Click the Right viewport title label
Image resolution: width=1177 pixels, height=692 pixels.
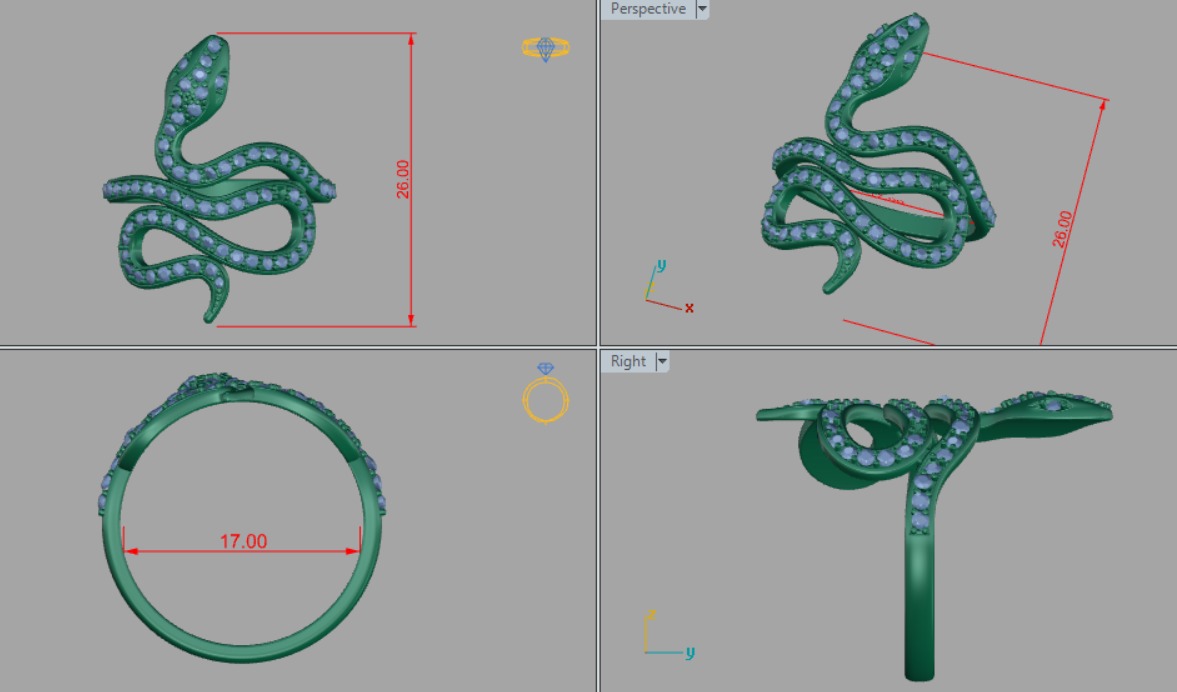click(628, 362)
